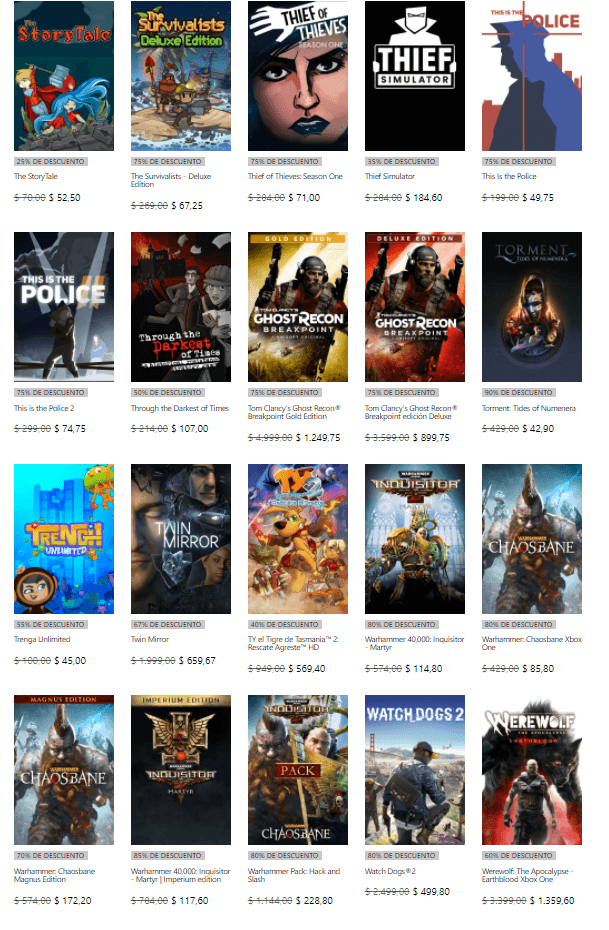Open the 'This Is the Police' title link
Screen dimensions: 609x930
509,176
